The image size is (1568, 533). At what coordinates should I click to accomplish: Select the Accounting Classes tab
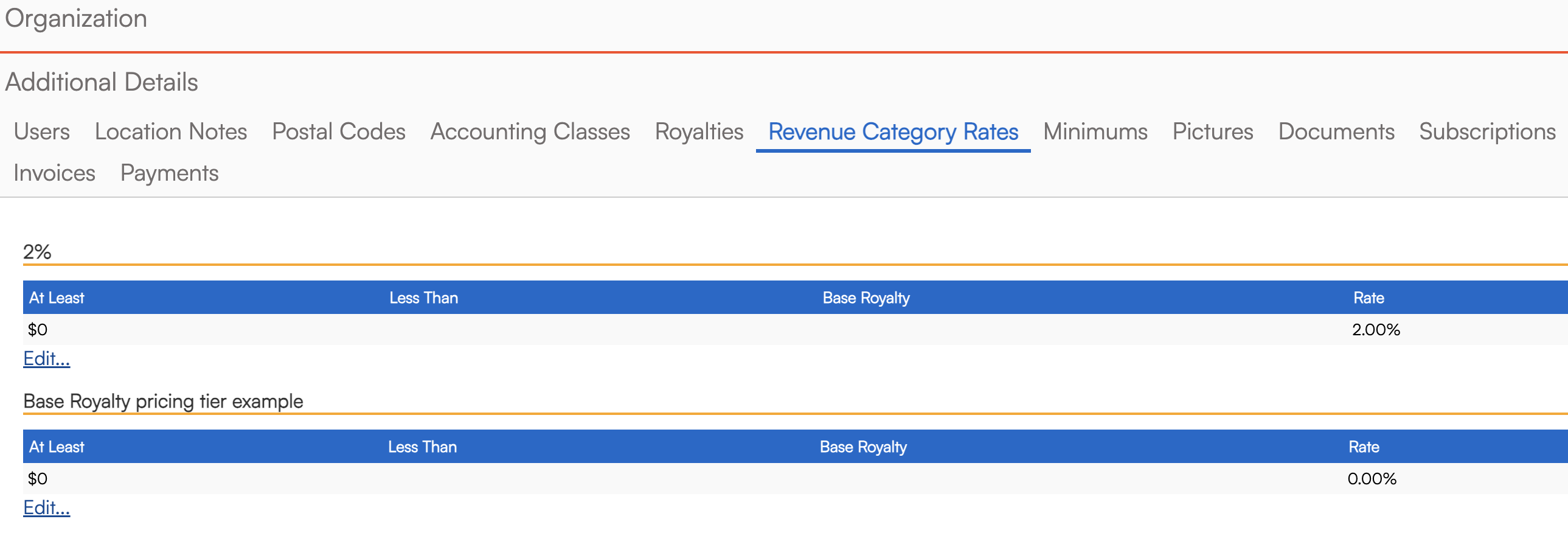[530, 131]
